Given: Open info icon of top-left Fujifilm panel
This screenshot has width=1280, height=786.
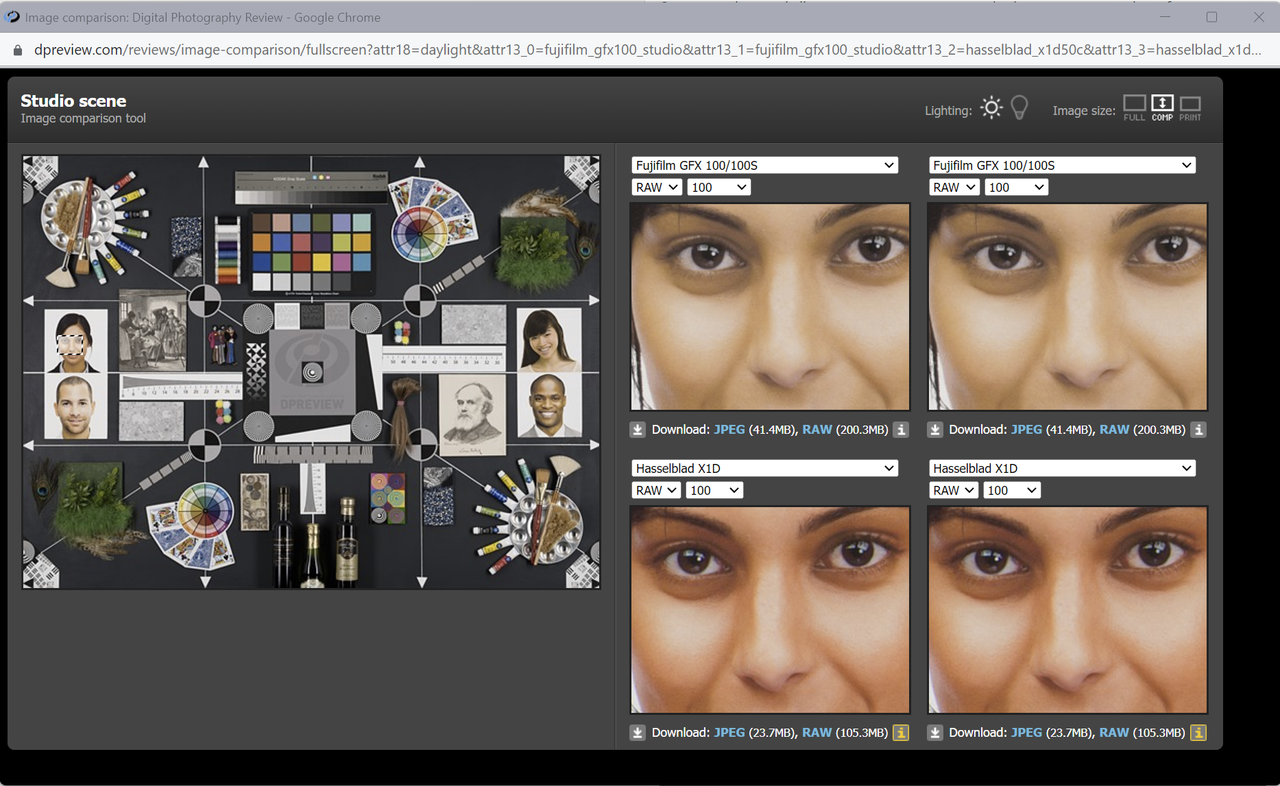Looking at the screenshot, I should (901, 429).
